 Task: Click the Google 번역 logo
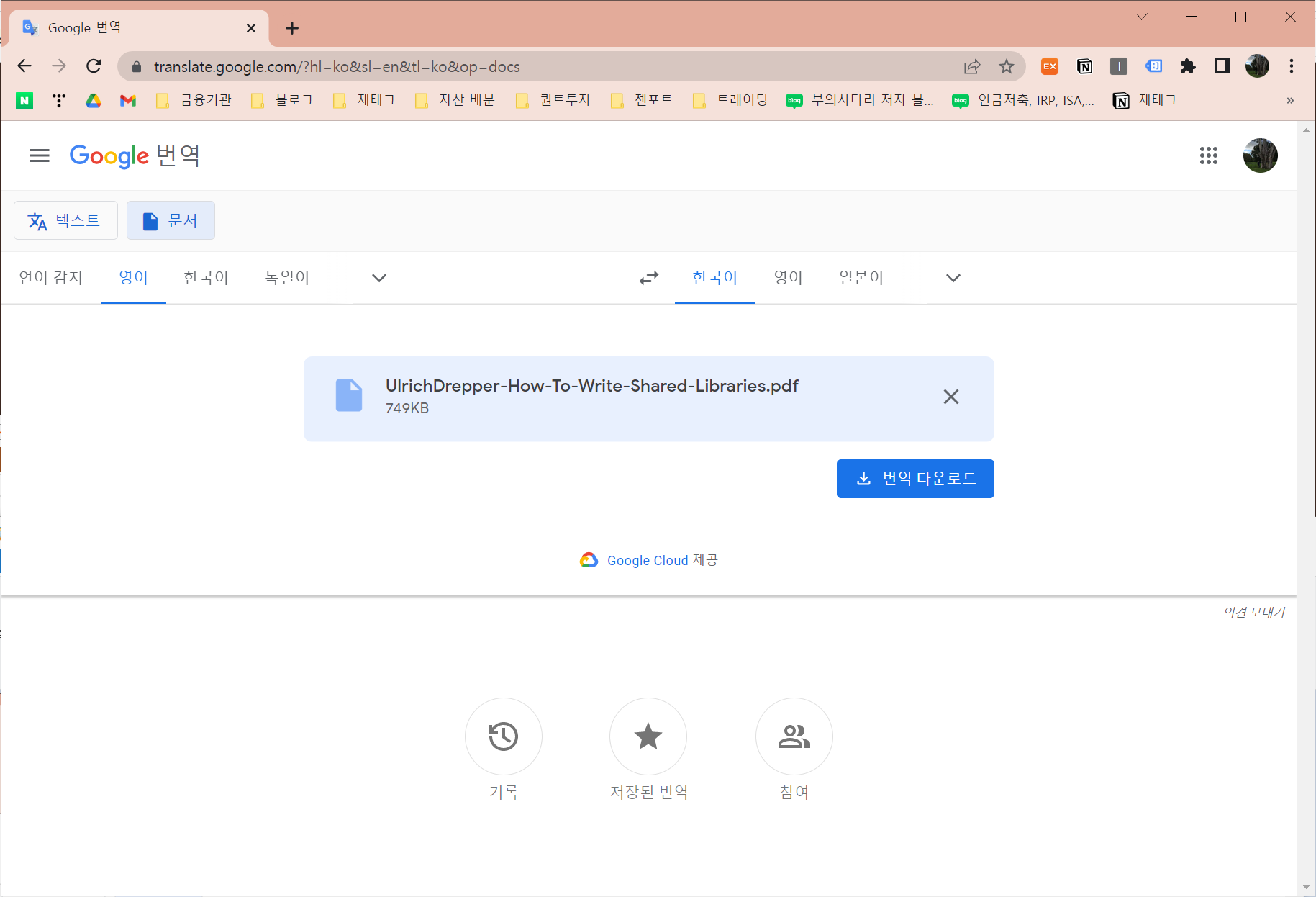[135, 155]
